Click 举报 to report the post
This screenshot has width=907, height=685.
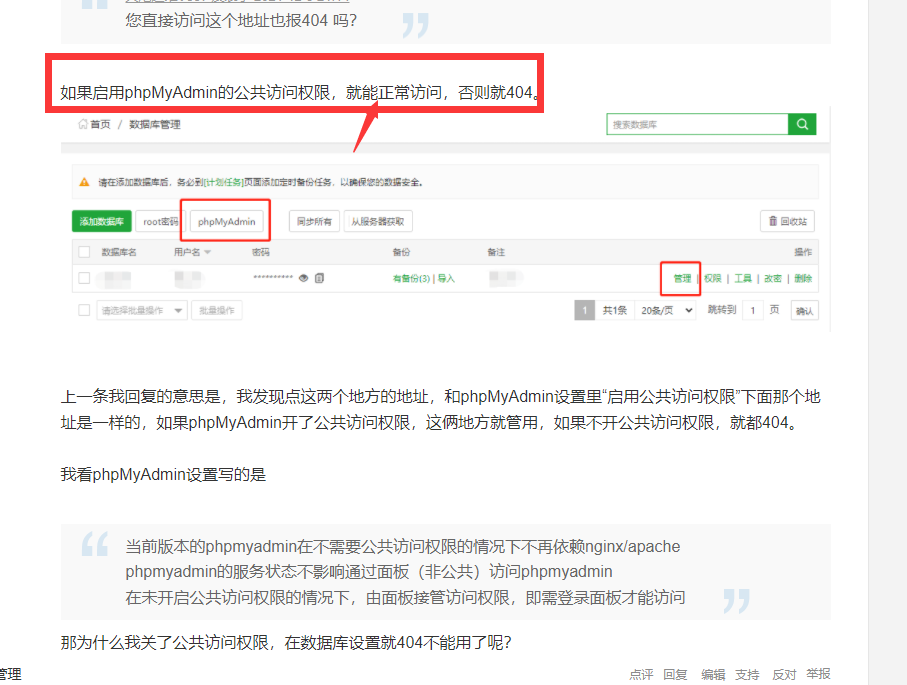point(818,674)
